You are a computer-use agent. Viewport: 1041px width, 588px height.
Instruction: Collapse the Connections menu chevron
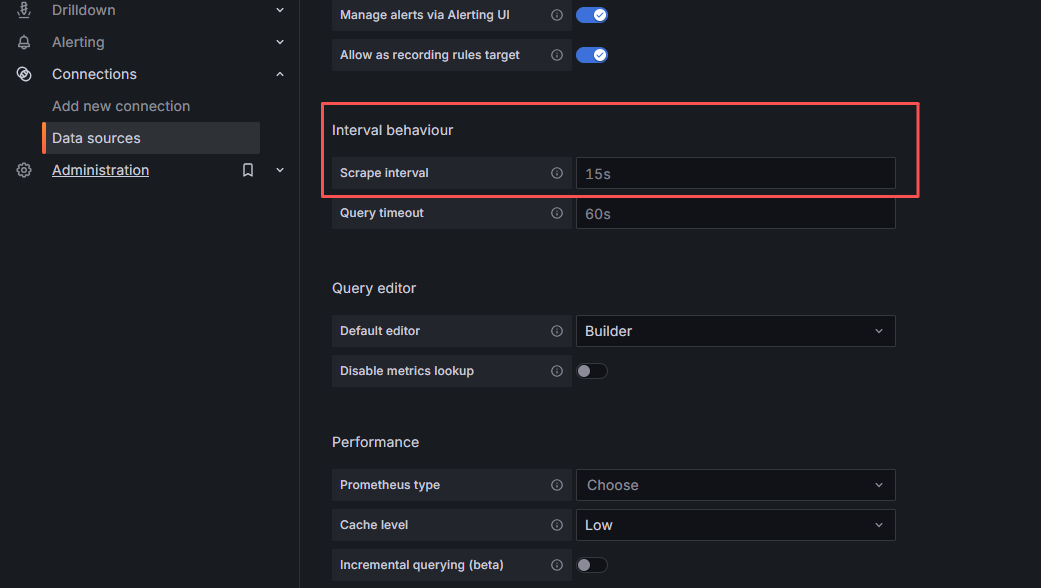pos(280,74)
